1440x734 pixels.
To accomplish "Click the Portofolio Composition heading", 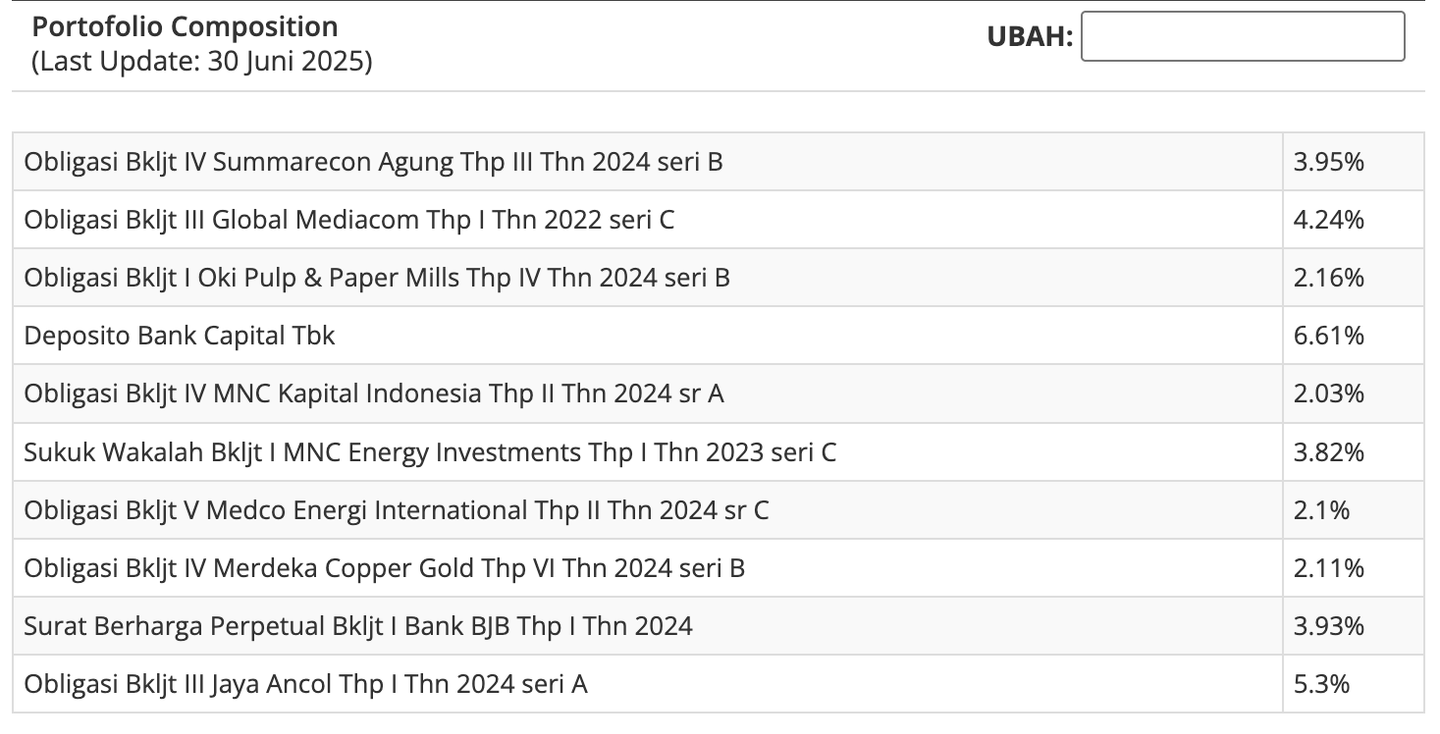I will (185, 26).
